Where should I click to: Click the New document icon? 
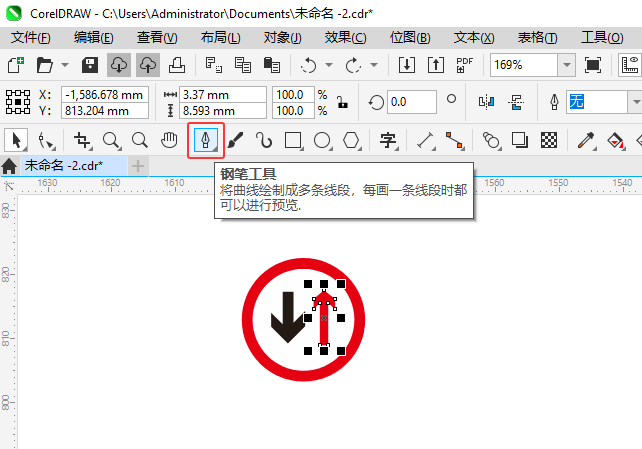(16, 65)
